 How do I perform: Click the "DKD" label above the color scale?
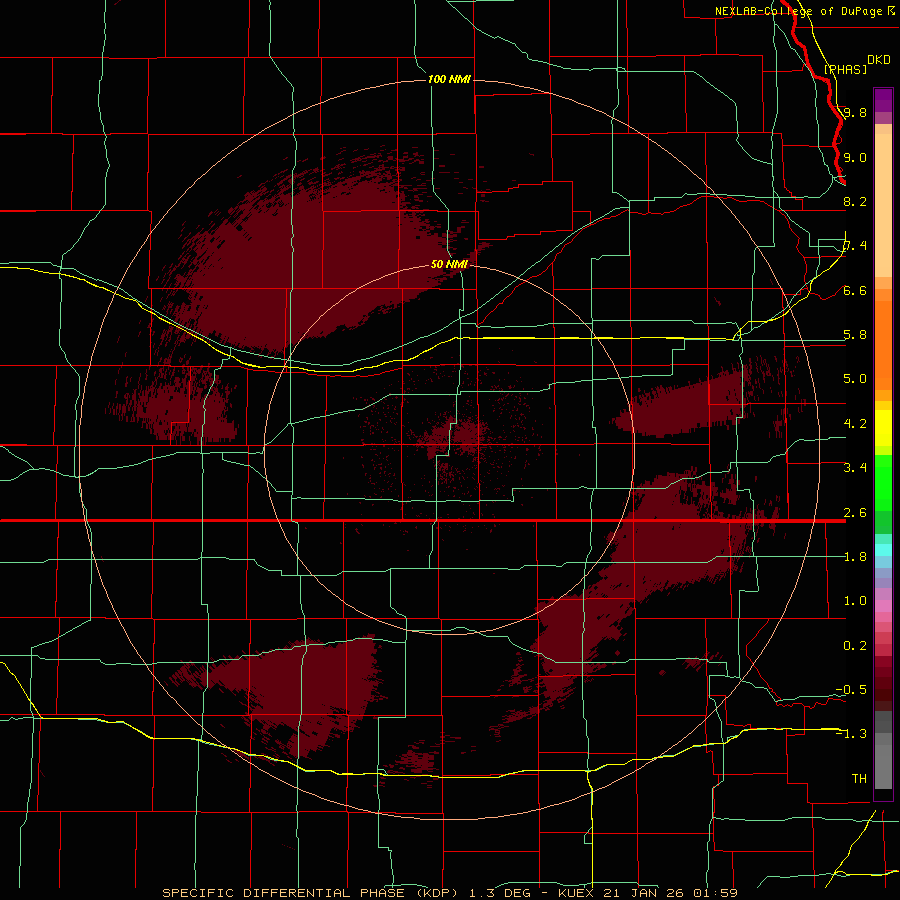point(879,60)
